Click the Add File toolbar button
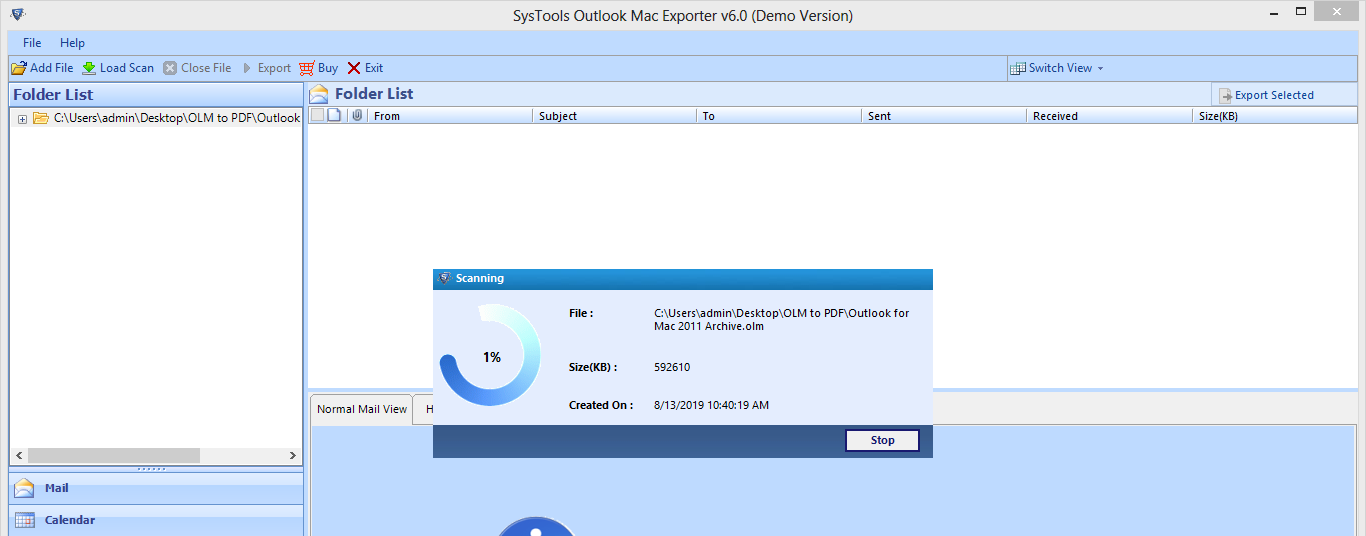The height and width of the screenshot is (536, 1366). pos(42,68)
